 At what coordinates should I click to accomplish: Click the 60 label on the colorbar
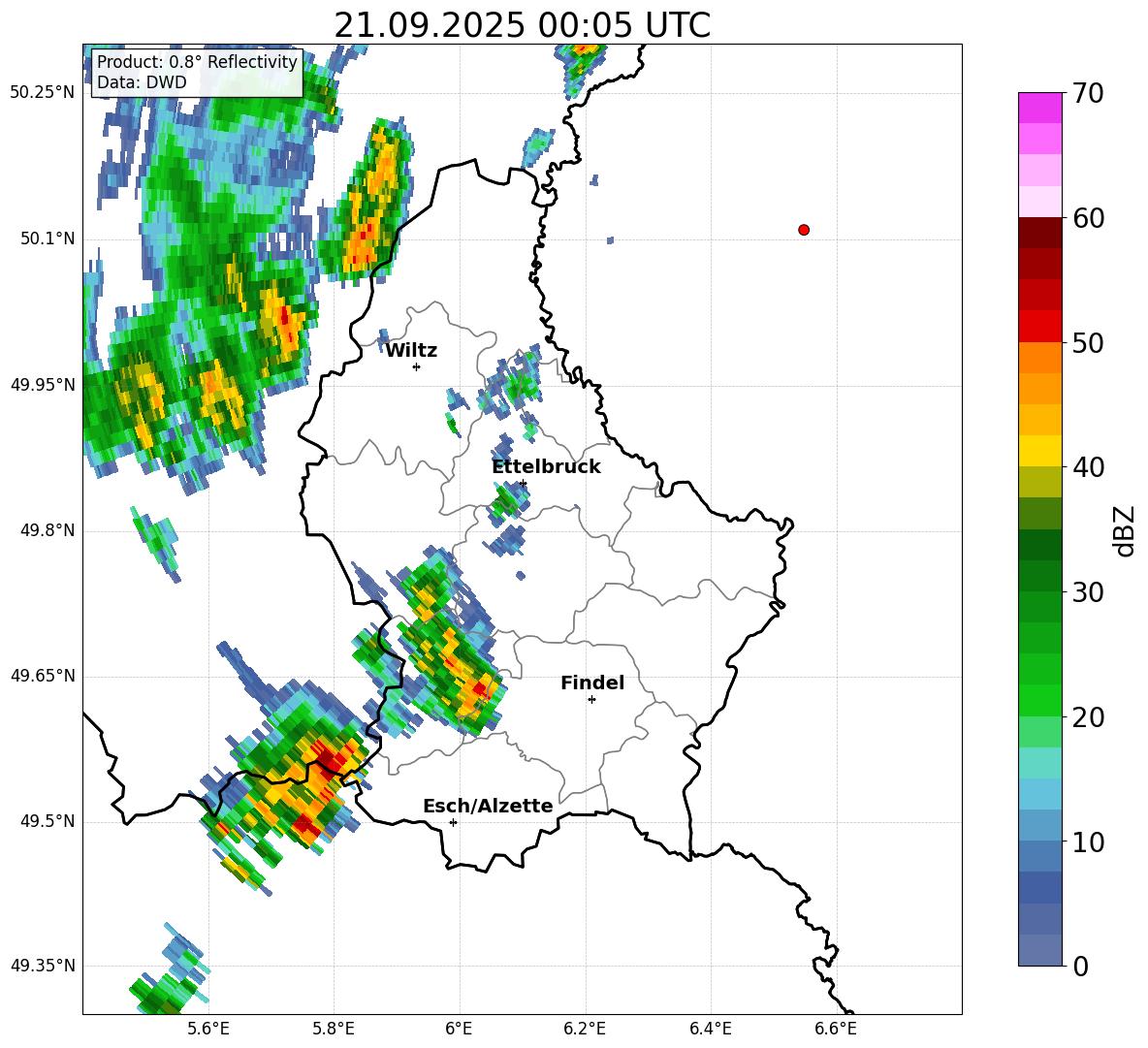click(1088, 218)
